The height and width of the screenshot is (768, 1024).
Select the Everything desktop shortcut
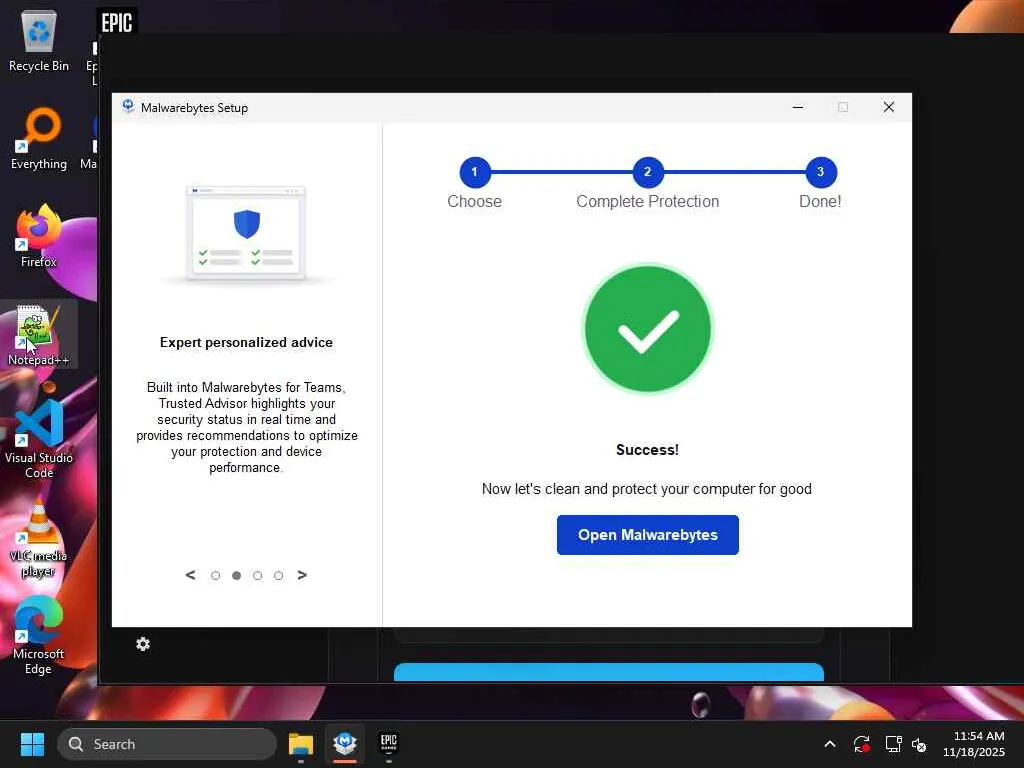click(x=39, y=139)
